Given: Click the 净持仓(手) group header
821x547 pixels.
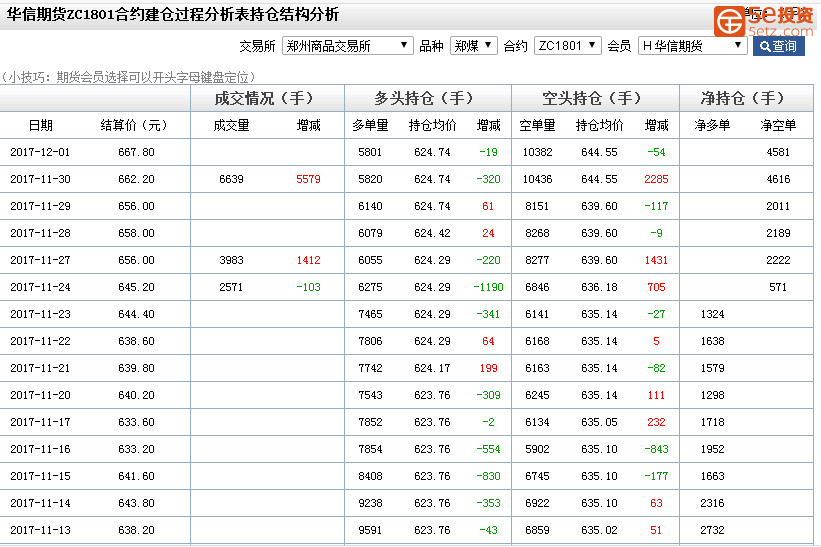Looking at the screenshot, I should 745,98.
